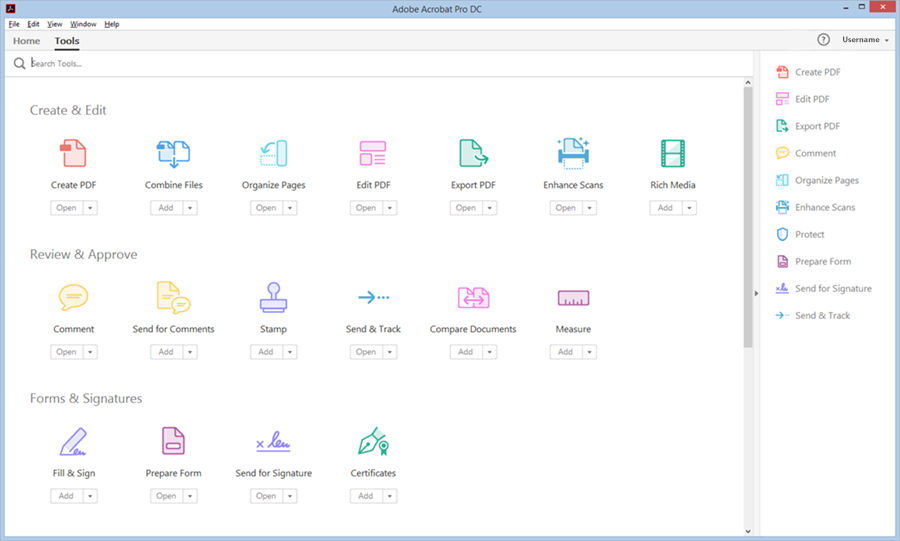Select the Combine Files tool icon
This screenshot has width=900, height=541.
pos(173,153)
